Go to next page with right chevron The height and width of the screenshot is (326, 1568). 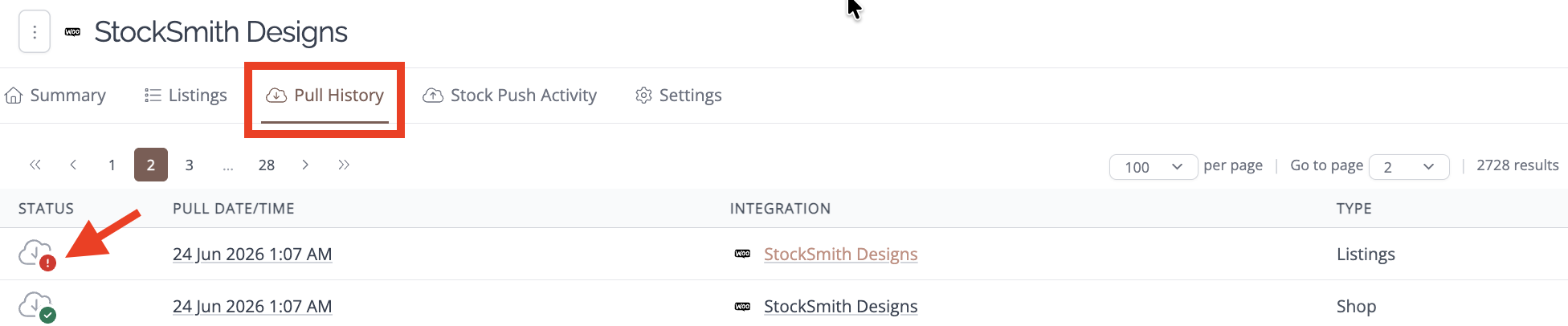pos(305,165)
